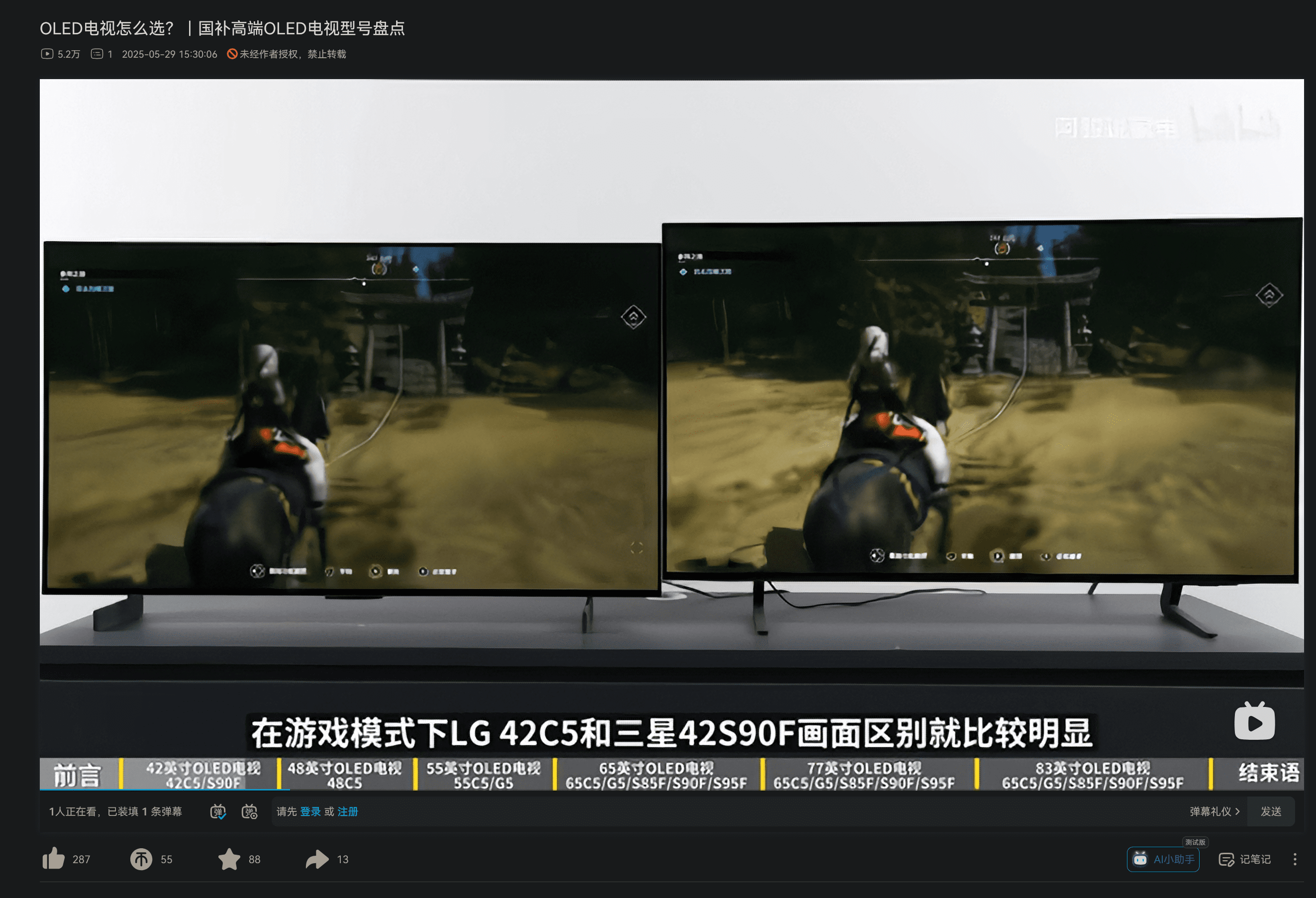Image resolution: width=1316 pixels, height=898 pixels.
Task: Click the blue video progress bar
Action: [164, 789]
